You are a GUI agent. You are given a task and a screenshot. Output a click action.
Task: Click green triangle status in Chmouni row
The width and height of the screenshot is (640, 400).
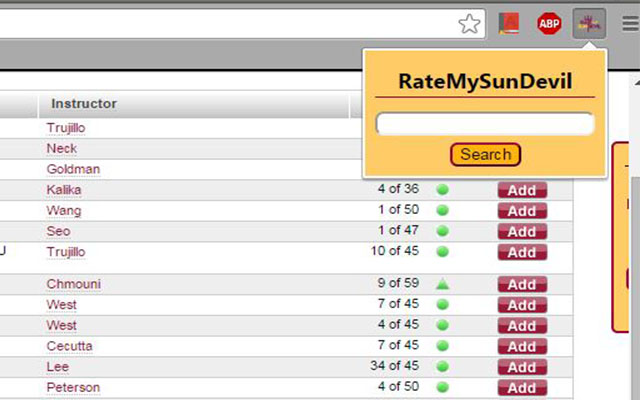[x=442, y=284]
